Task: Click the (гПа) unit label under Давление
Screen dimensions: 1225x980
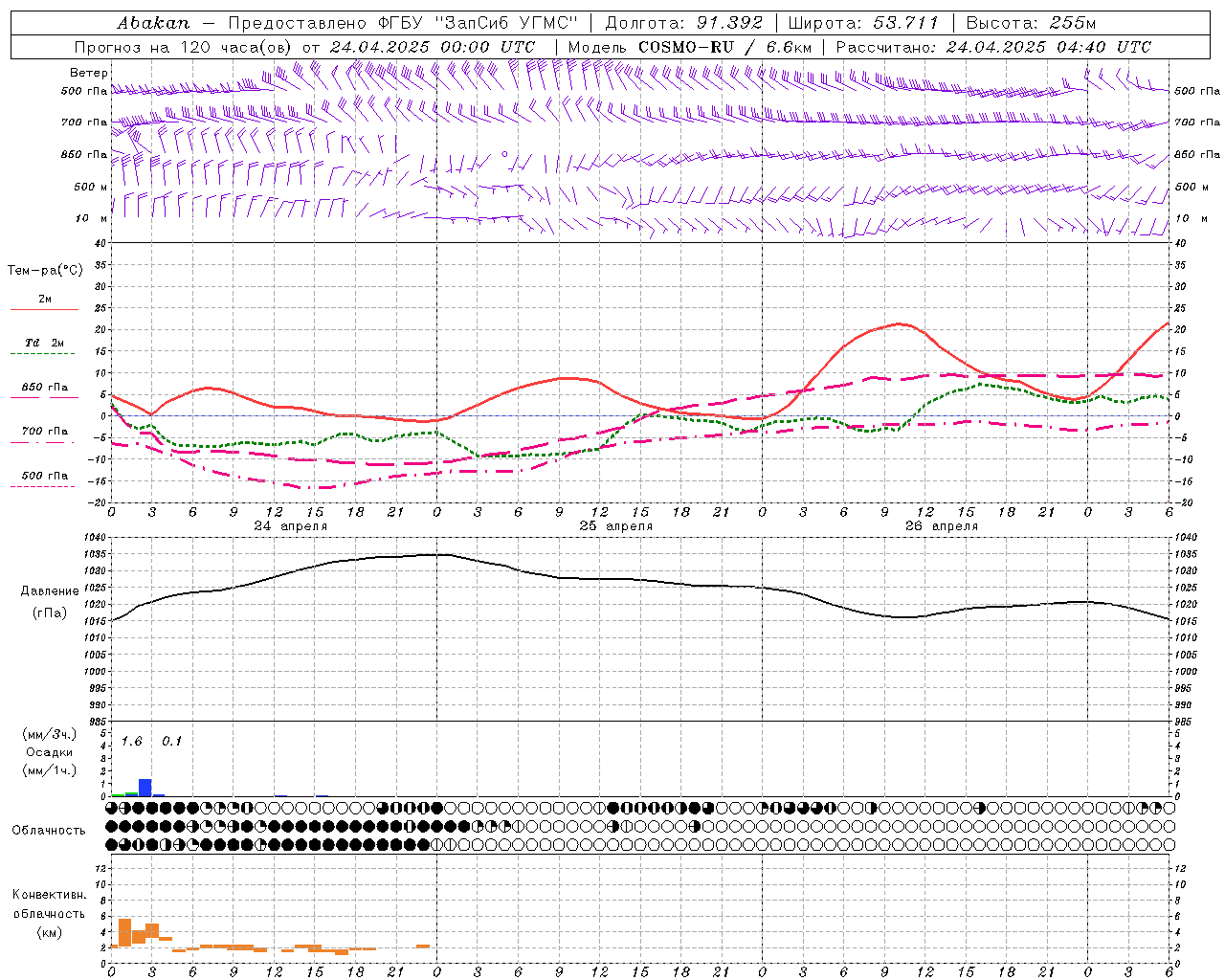Action: (50, 613)
